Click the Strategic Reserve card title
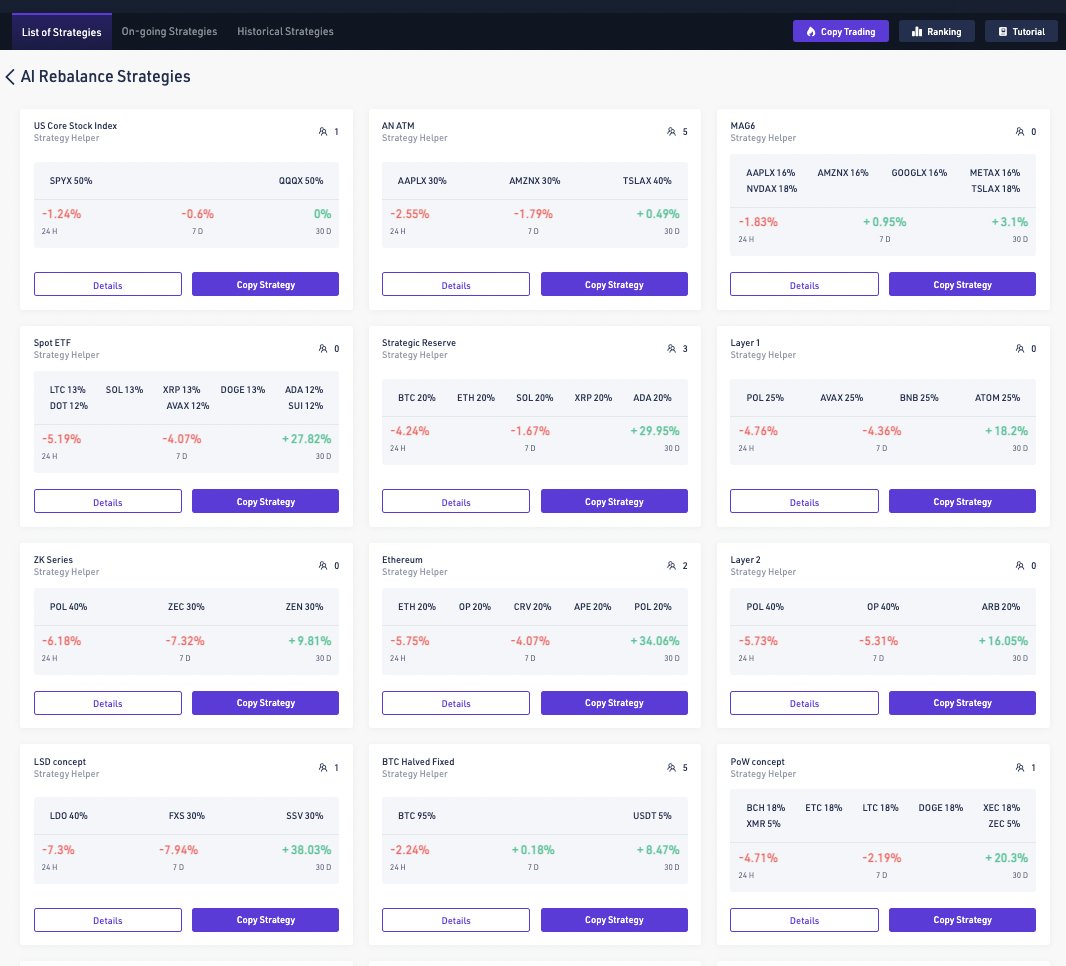The width and height of the screenshot is (1066, 966). coord(419,343)
